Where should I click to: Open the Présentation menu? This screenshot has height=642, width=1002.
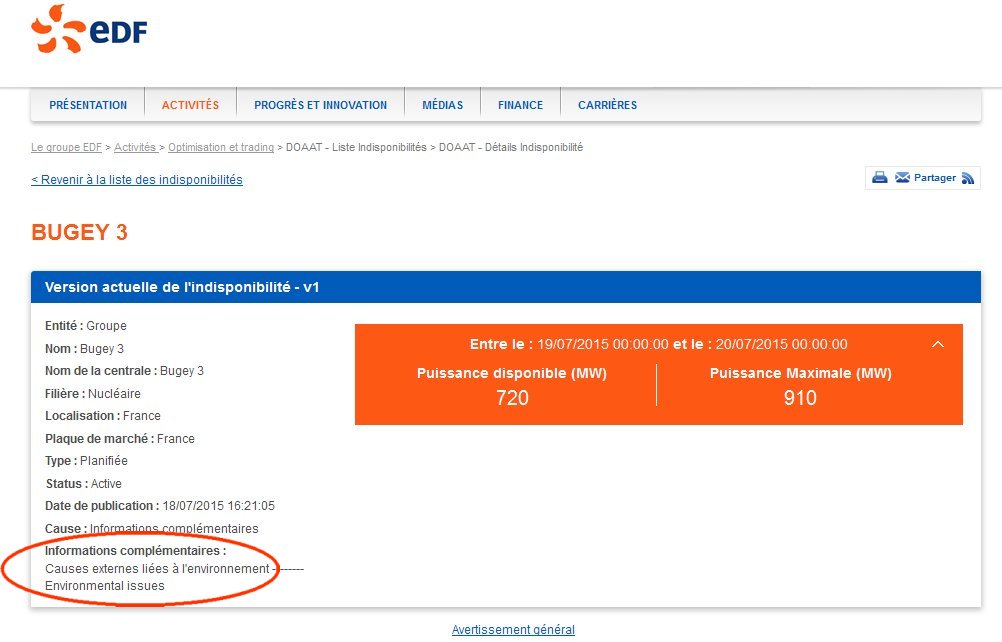(x=88, y=105)
